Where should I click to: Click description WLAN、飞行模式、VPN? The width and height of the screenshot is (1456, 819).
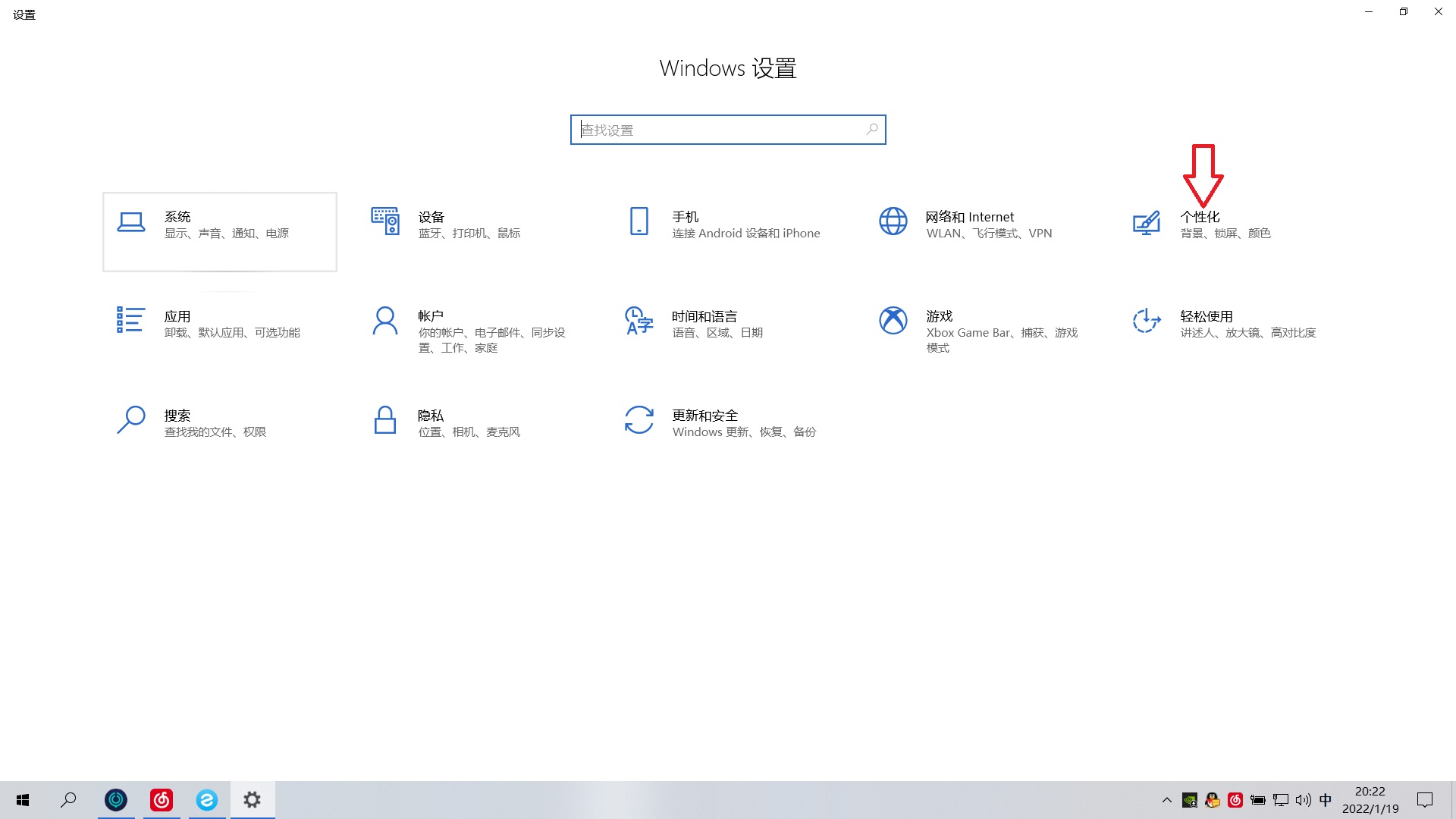(x=989, y=234)
